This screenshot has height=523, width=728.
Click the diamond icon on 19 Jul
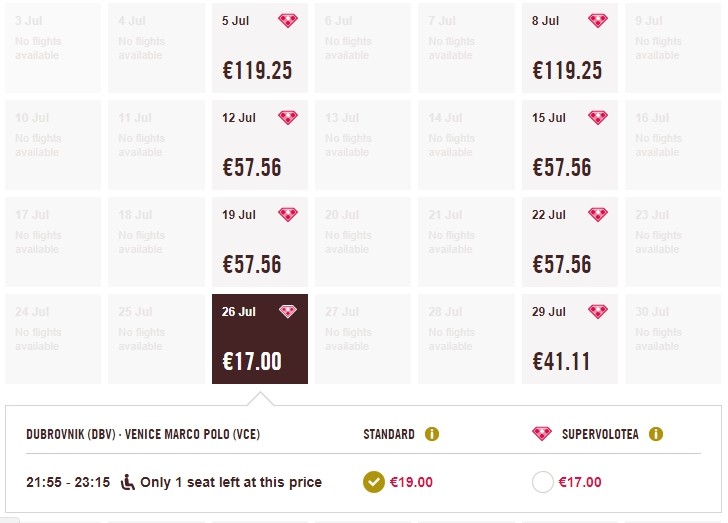pyautogui.click(x=288, y=215)
